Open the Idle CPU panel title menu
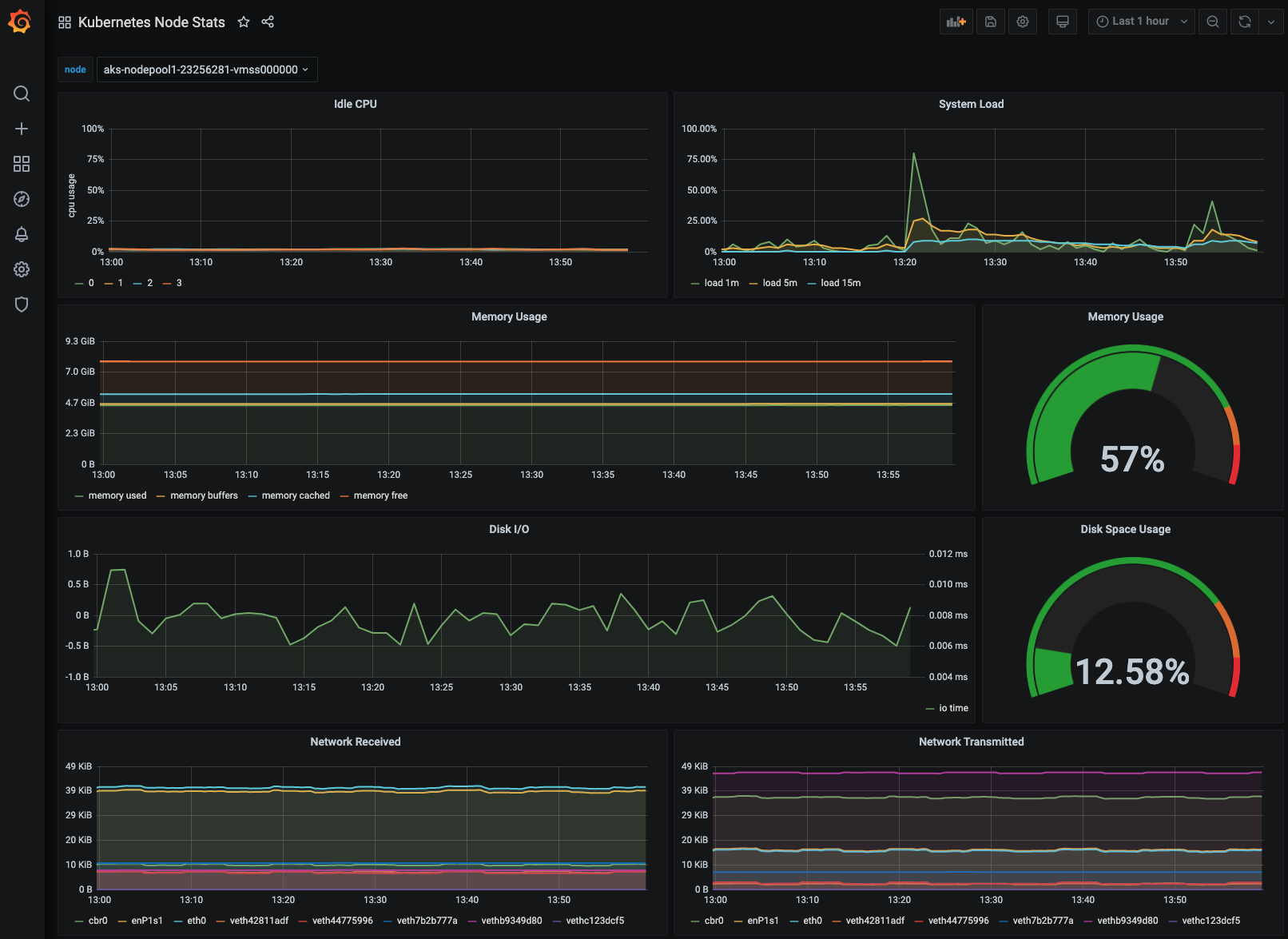The image size is (1288, 939). (x=356, y=104)
